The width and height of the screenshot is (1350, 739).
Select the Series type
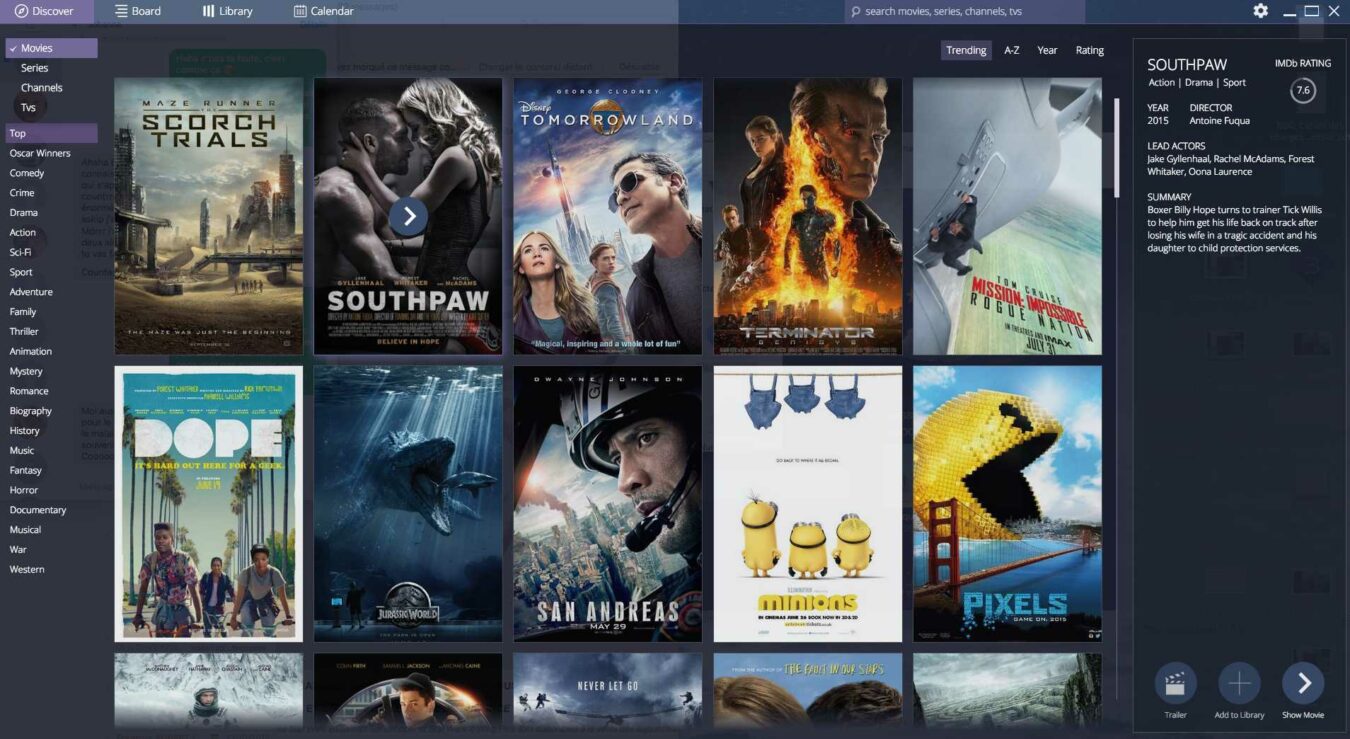(35, 68)
